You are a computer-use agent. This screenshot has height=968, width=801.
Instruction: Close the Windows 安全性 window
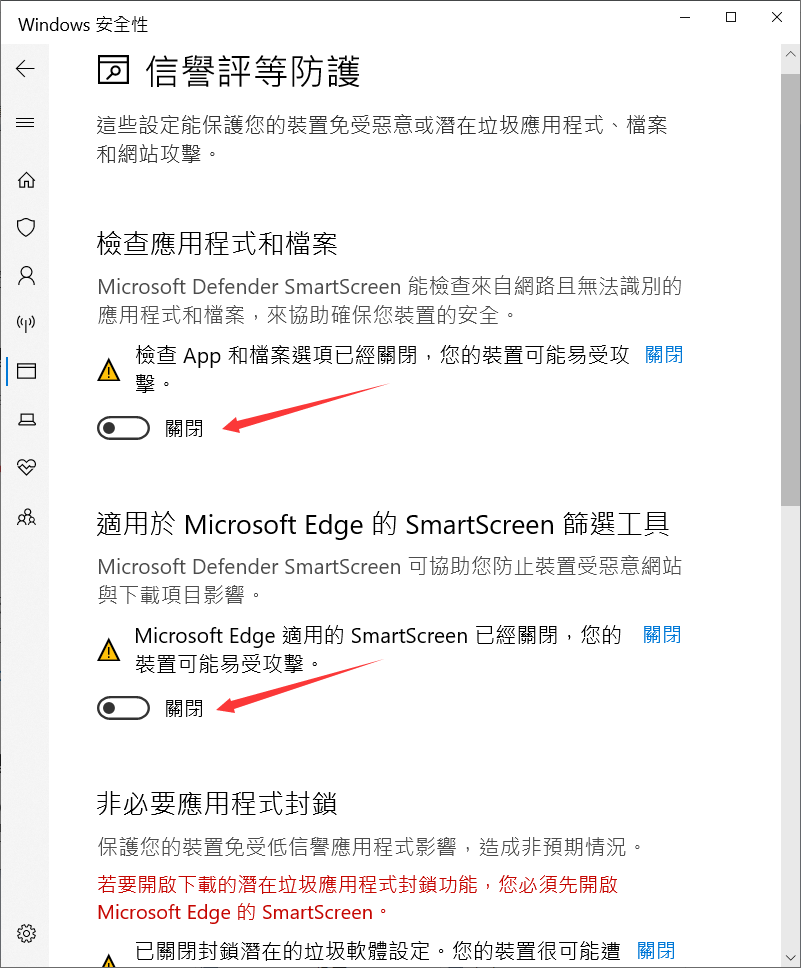(777, 17)
